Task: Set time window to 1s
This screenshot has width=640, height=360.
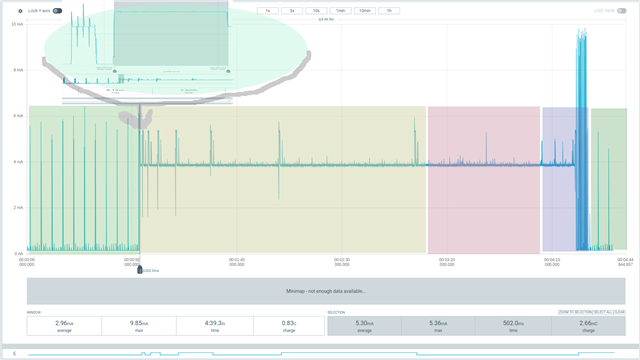Action: [268, 11]
